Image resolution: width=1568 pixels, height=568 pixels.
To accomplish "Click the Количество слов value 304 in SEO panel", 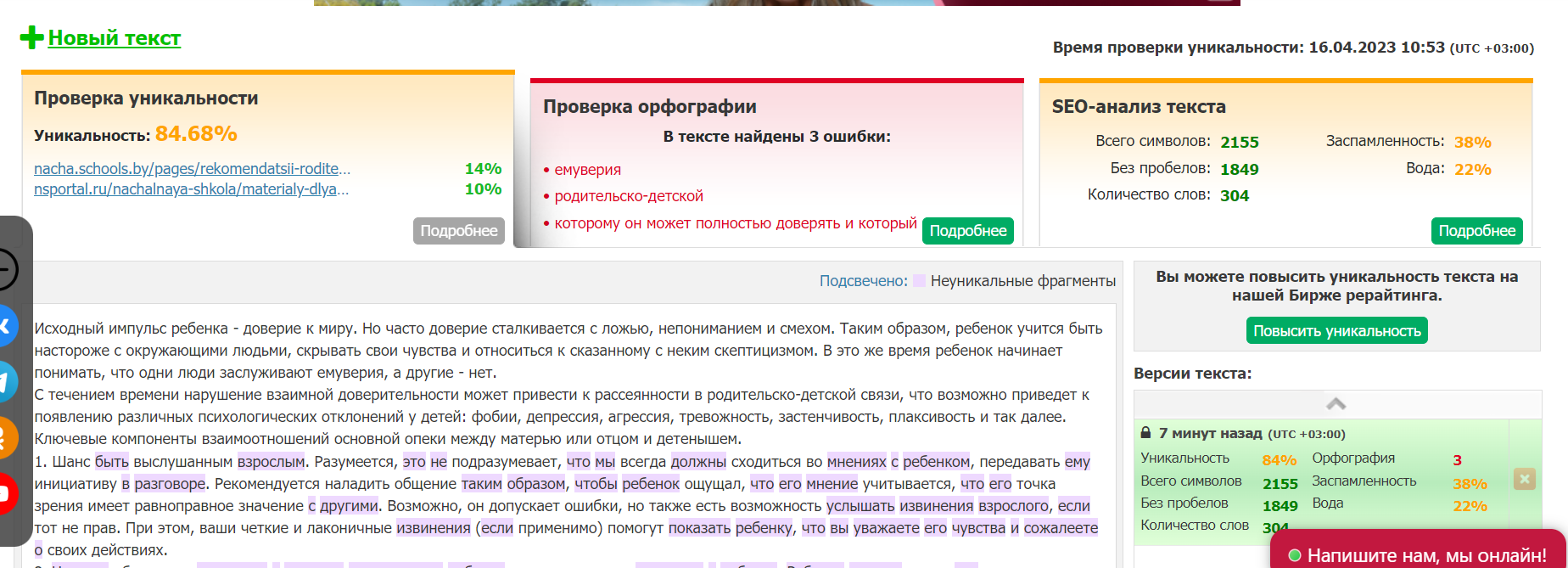I will tap(1235, 195).
